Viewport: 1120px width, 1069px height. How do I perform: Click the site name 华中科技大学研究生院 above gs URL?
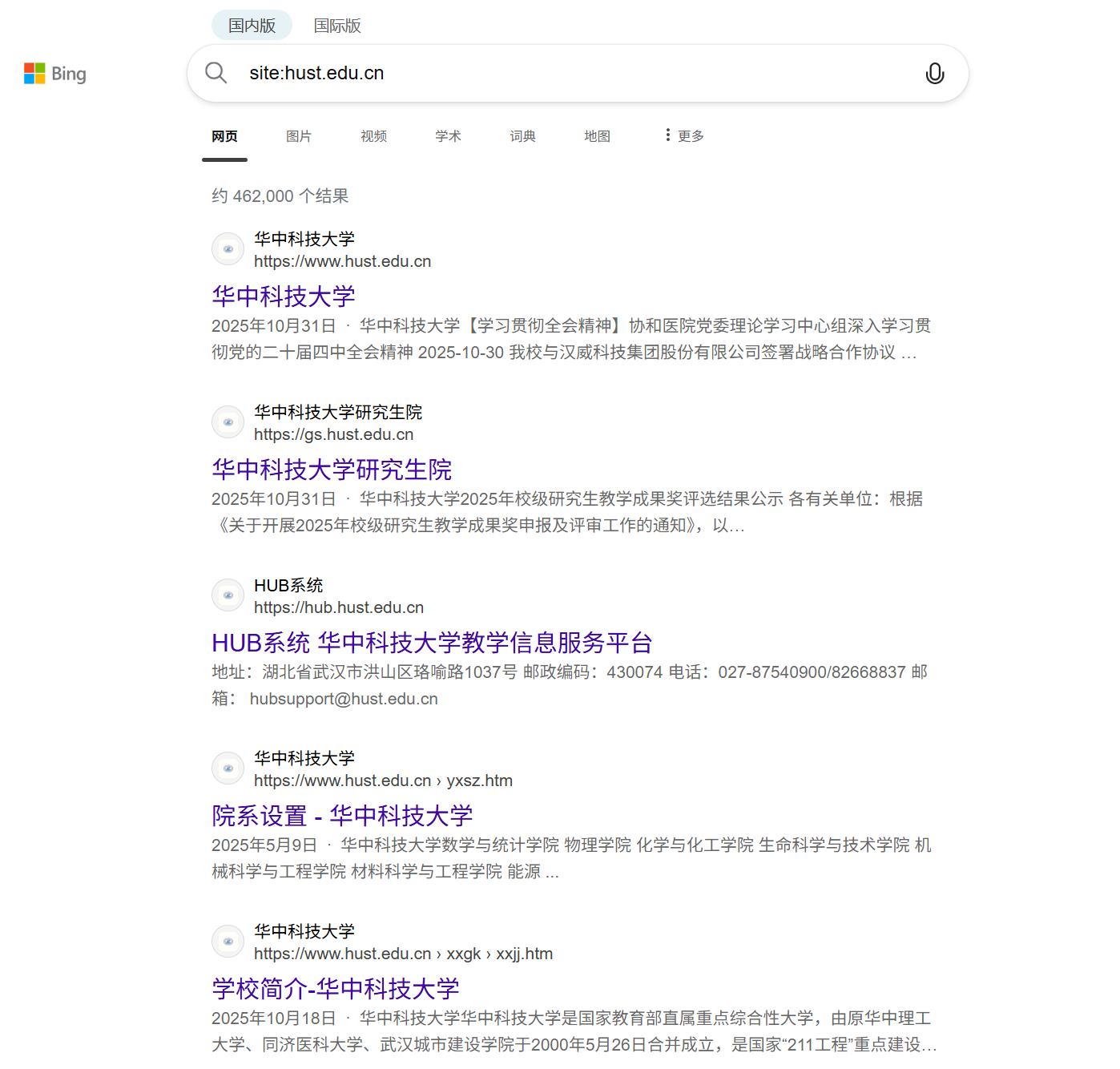pos(338,412)
